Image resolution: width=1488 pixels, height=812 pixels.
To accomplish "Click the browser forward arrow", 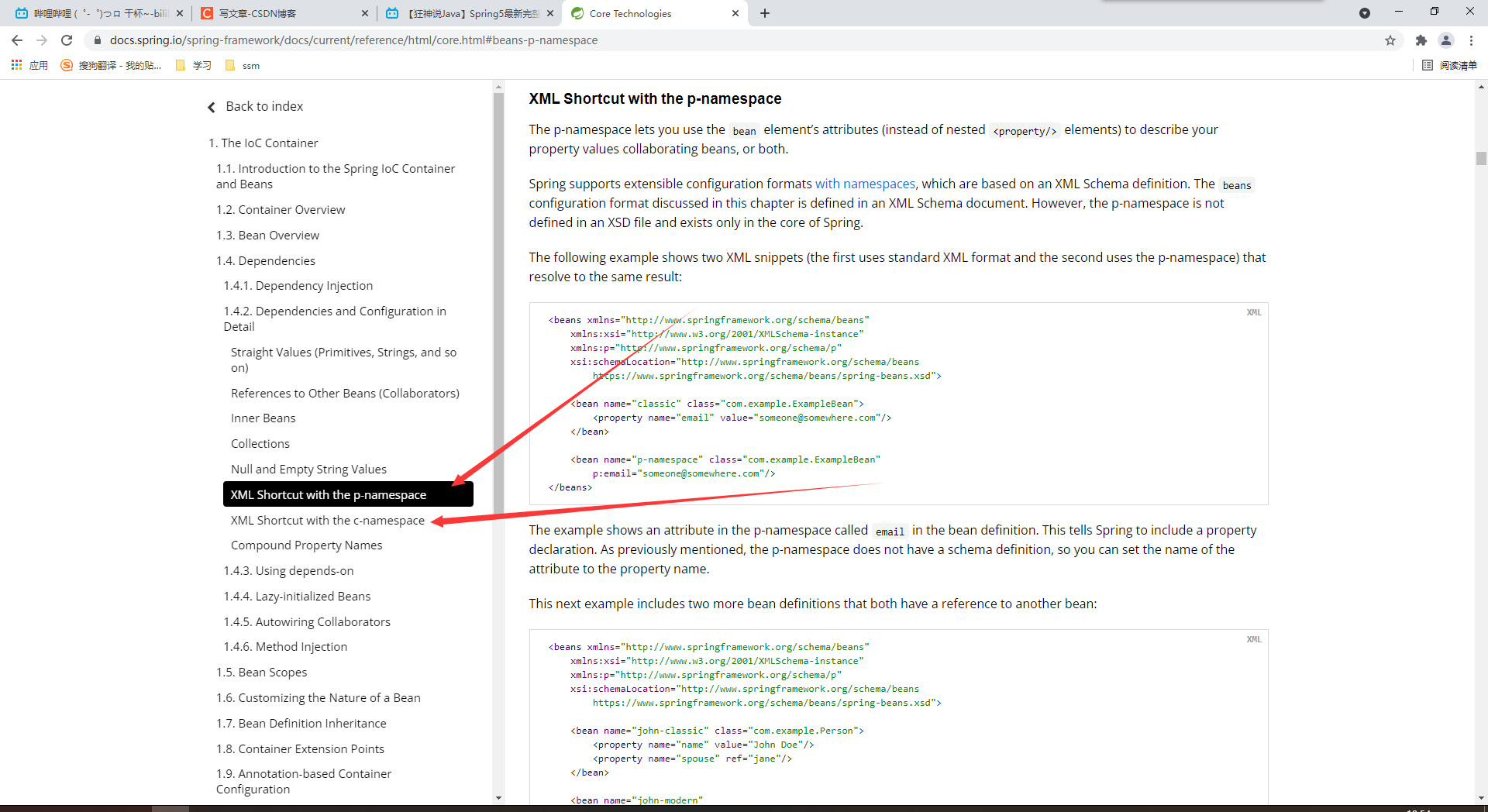I will pos(42,40).
